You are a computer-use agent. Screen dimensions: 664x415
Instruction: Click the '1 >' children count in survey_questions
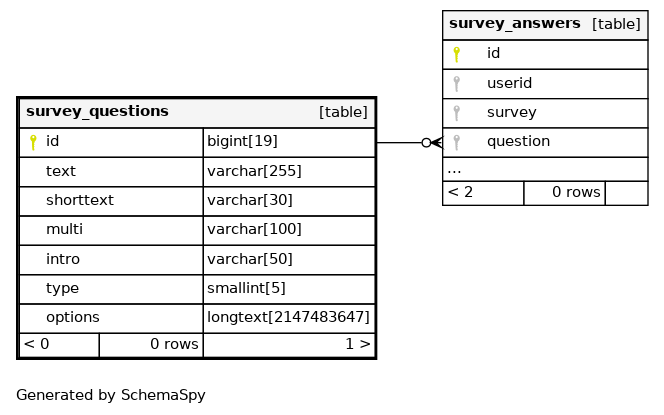[358, 344]
